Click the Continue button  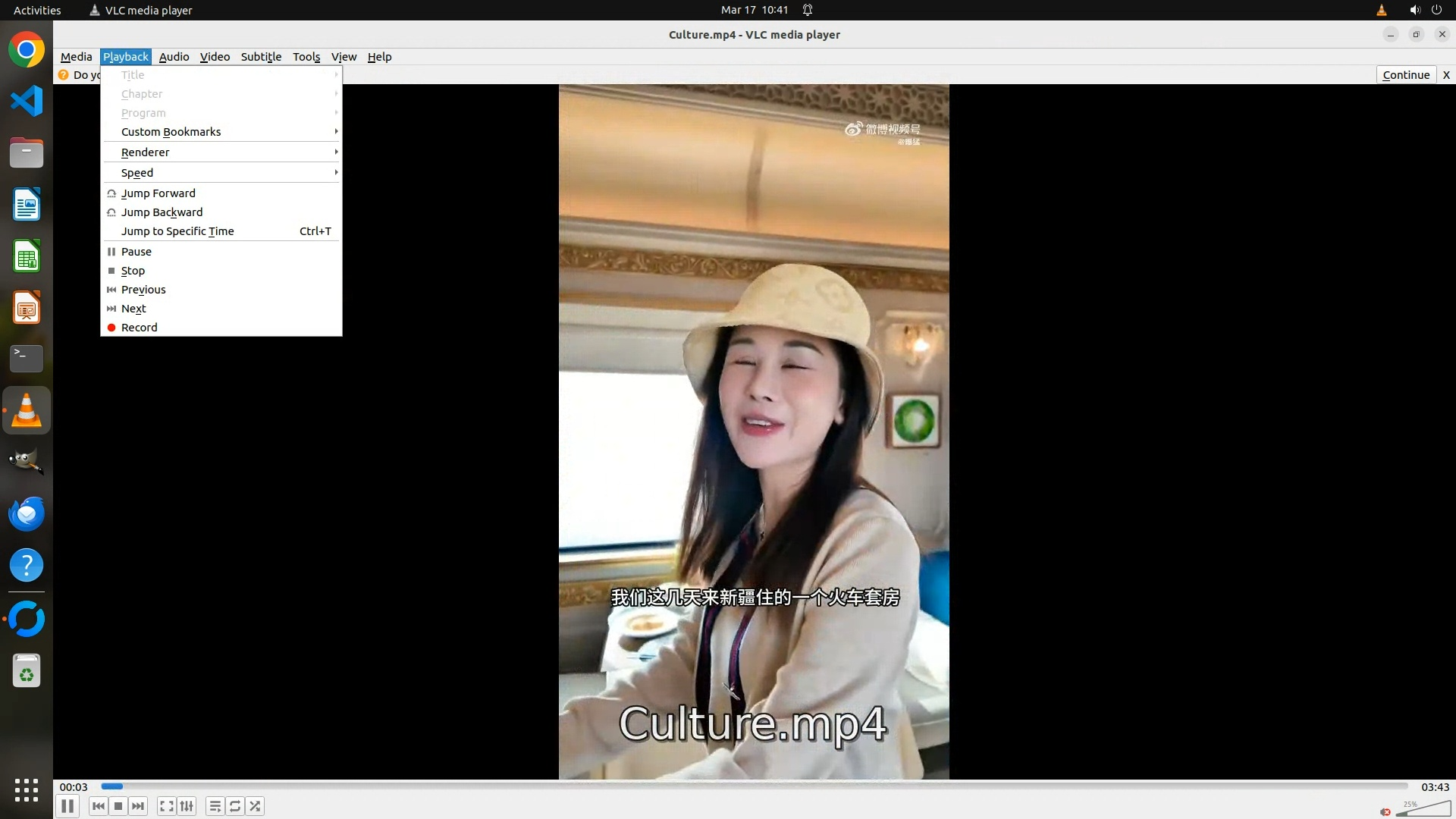click(x=1405, y=75)
